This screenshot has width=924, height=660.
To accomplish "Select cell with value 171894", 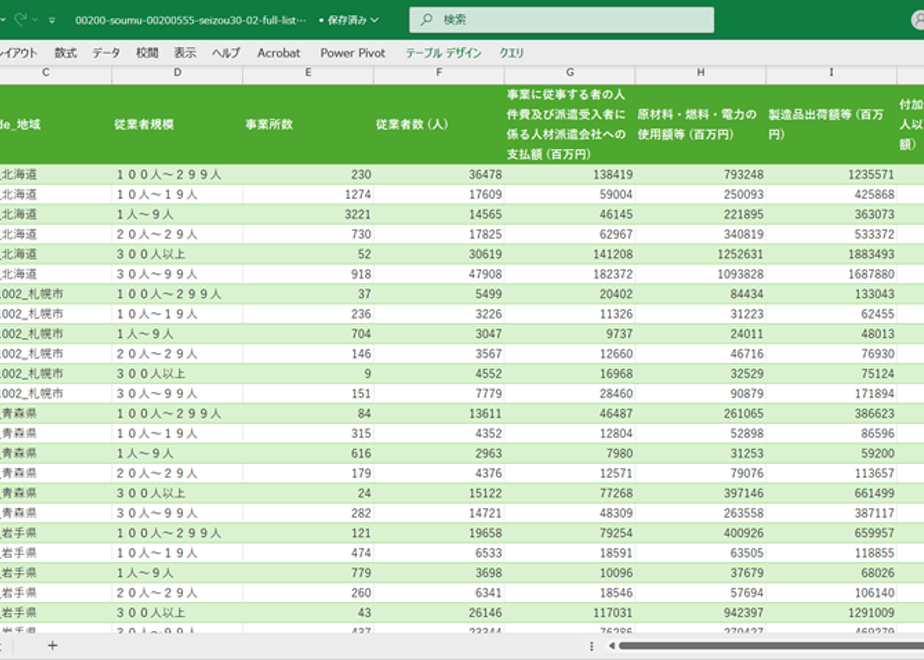I will [x=831, y=394].
